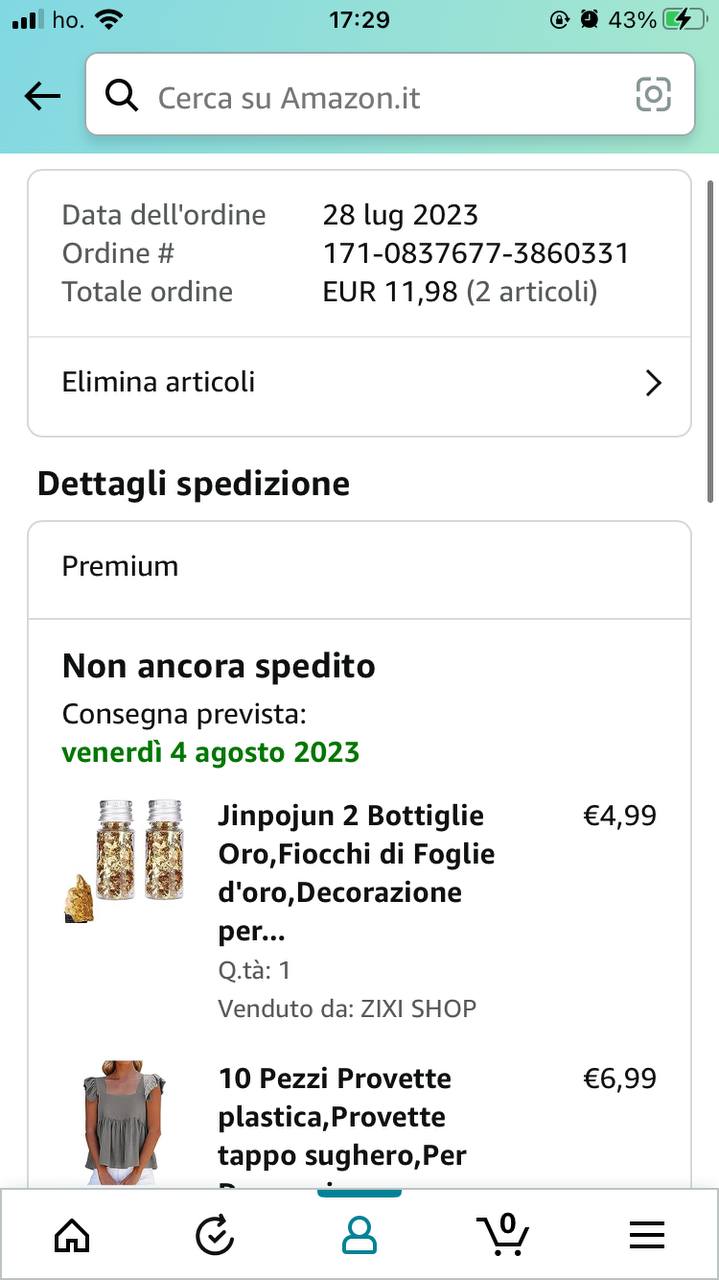Image resolution: width=719 pixels, height=1280 pixels.
Task: Open the camera scan icon
Action: 653,95
